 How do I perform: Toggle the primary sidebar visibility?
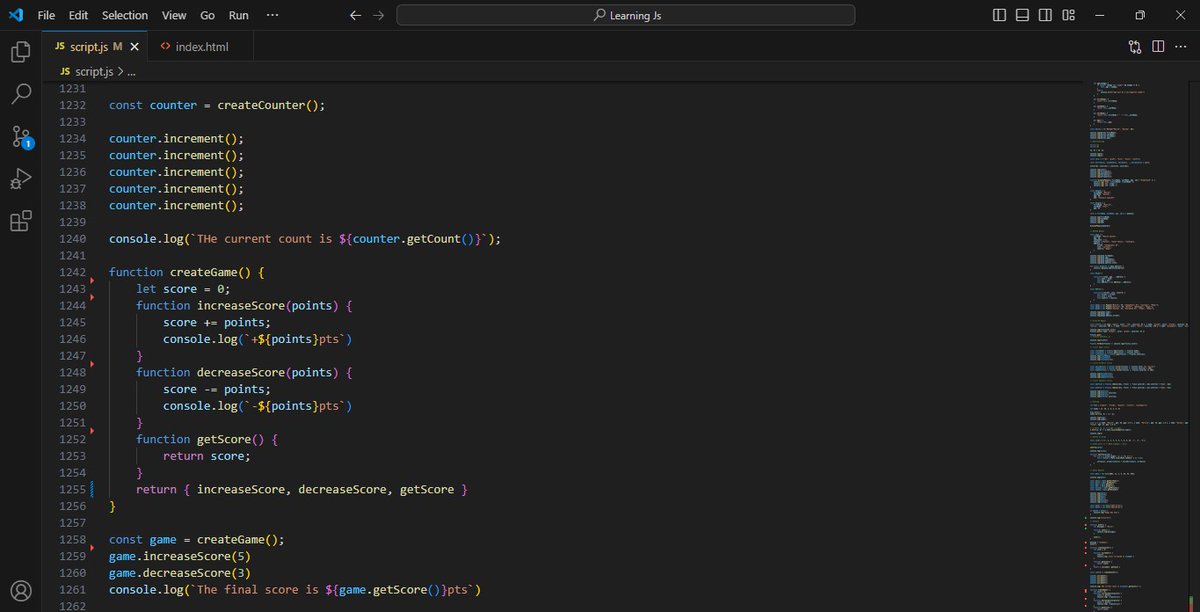[999, 14]
